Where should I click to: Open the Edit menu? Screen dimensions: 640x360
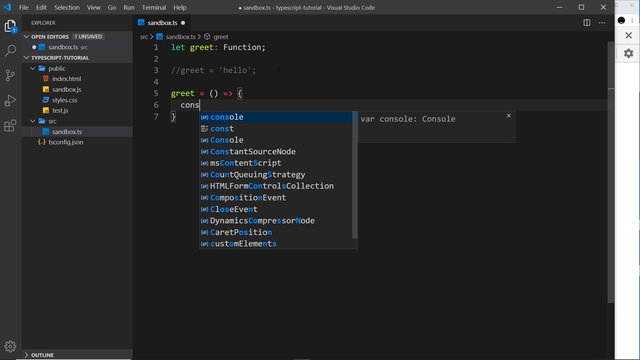click(x=41, y=7)
